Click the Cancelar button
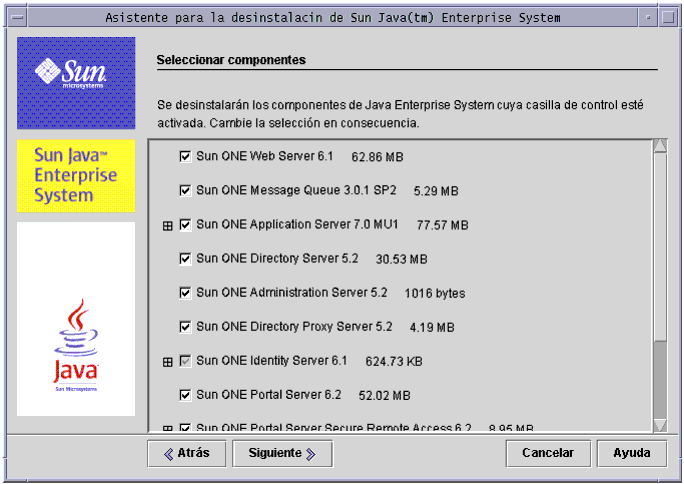Image resolution: width=684 pixels, height=484 pixels. [548, 453]
